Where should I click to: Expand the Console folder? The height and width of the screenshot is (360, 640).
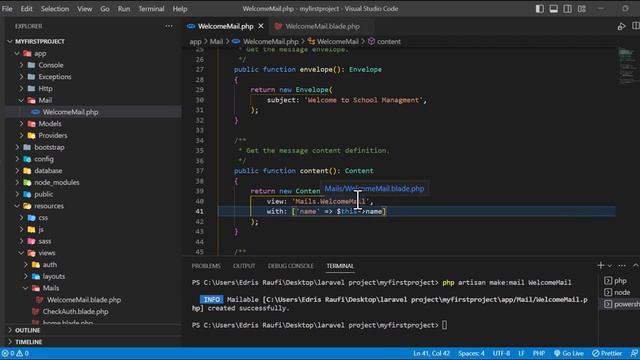pos(22,65)
